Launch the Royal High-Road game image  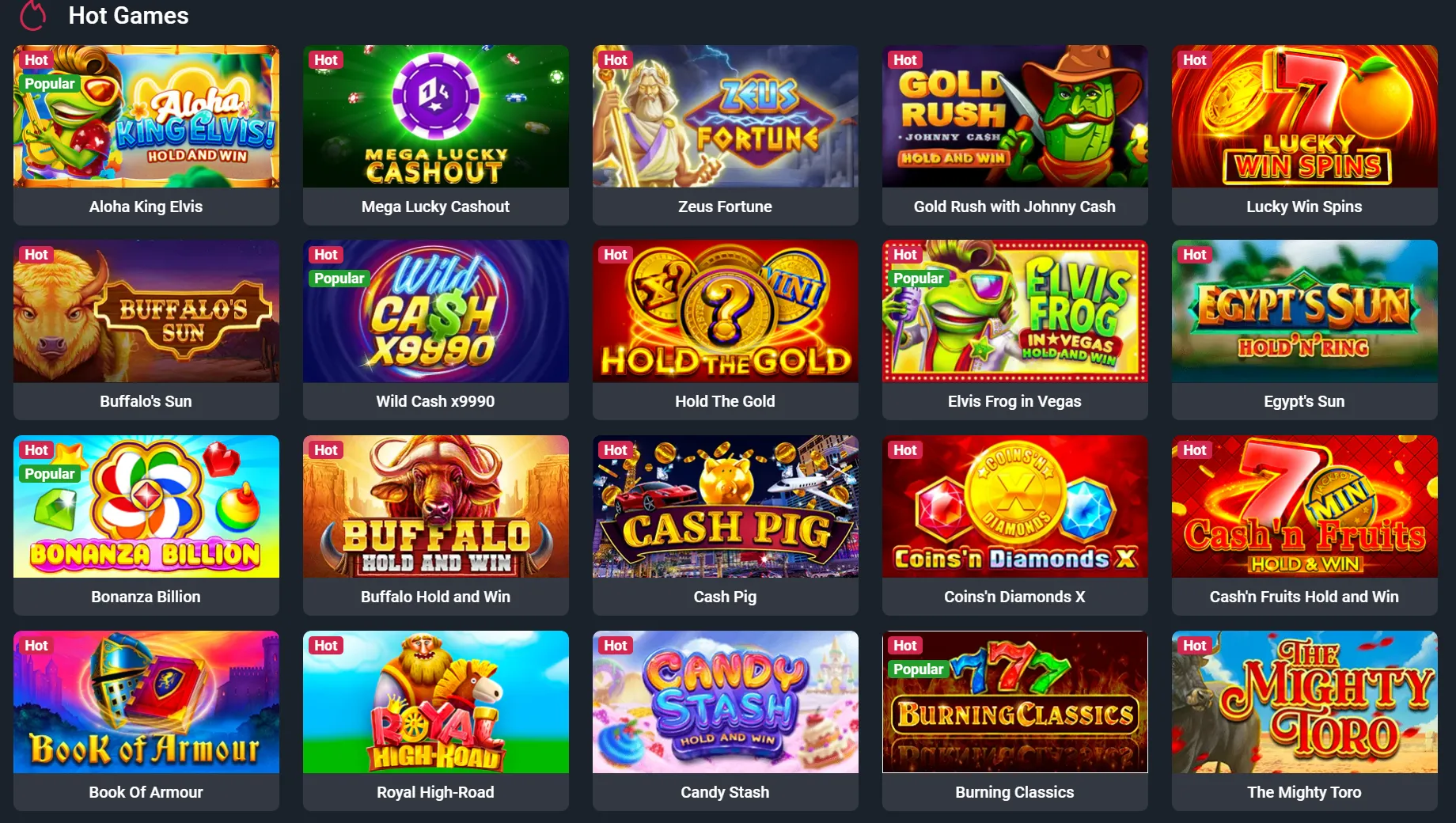[x=436, y=702]
